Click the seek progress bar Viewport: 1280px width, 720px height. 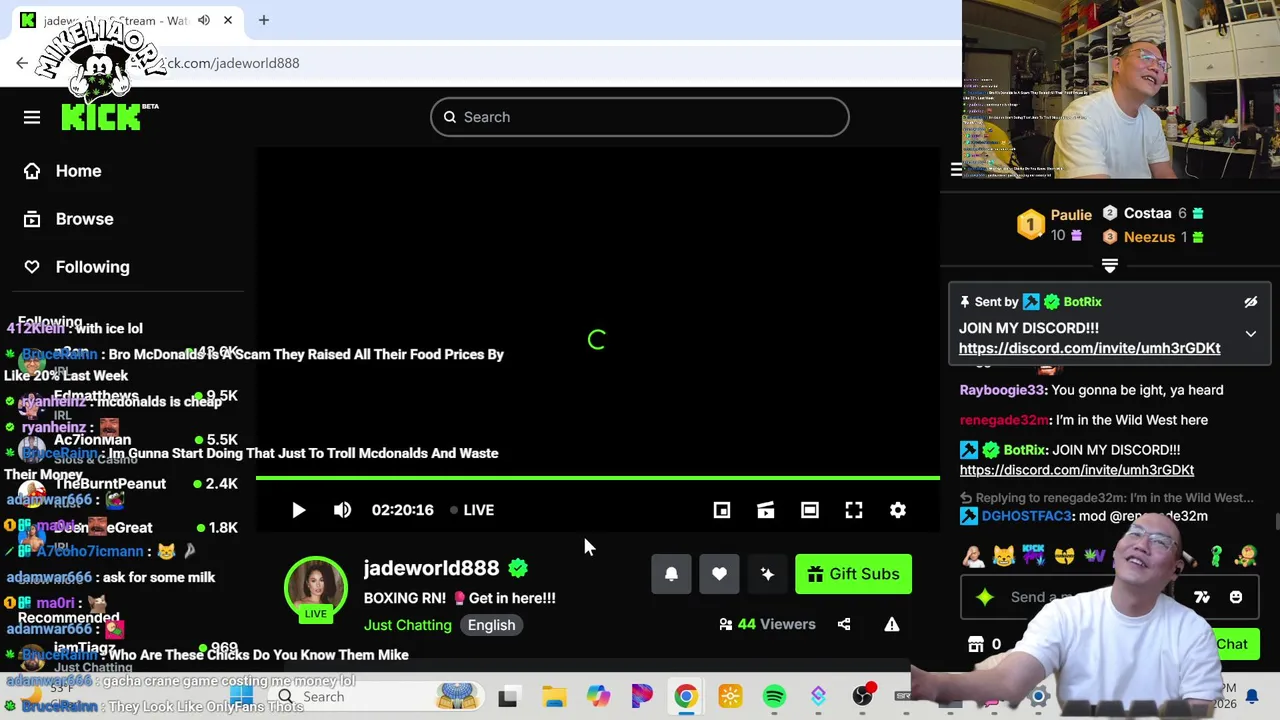point(598,478)
